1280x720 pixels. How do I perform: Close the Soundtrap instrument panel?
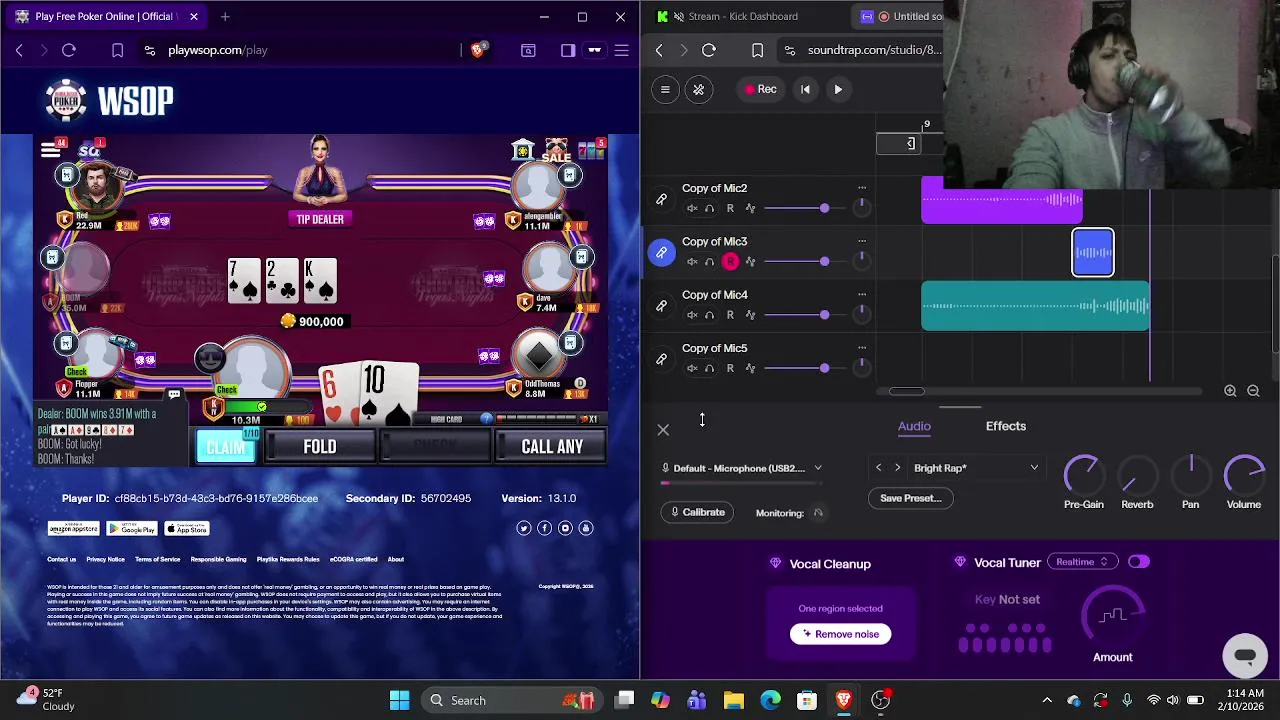coord(663,430)
